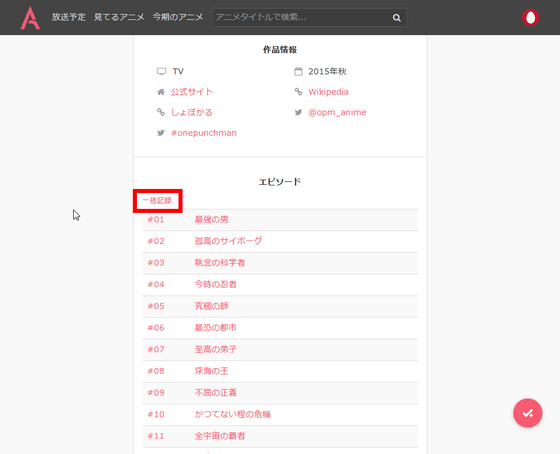Open the Wikipedia link
Image resolution: width=560 pixels, height=454 pixels.
click(328, 92)
